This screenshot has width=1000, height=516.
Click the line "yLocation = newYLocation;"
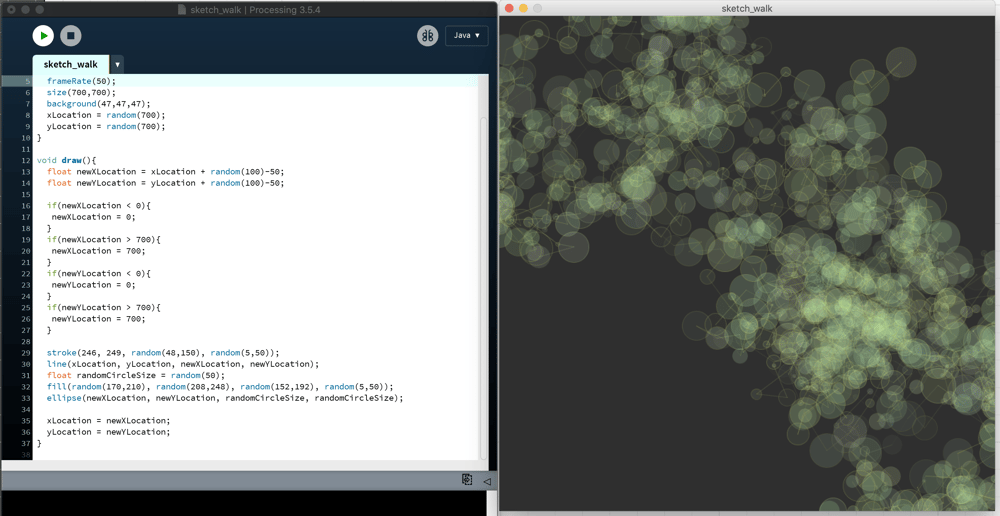tap(108, 432)
